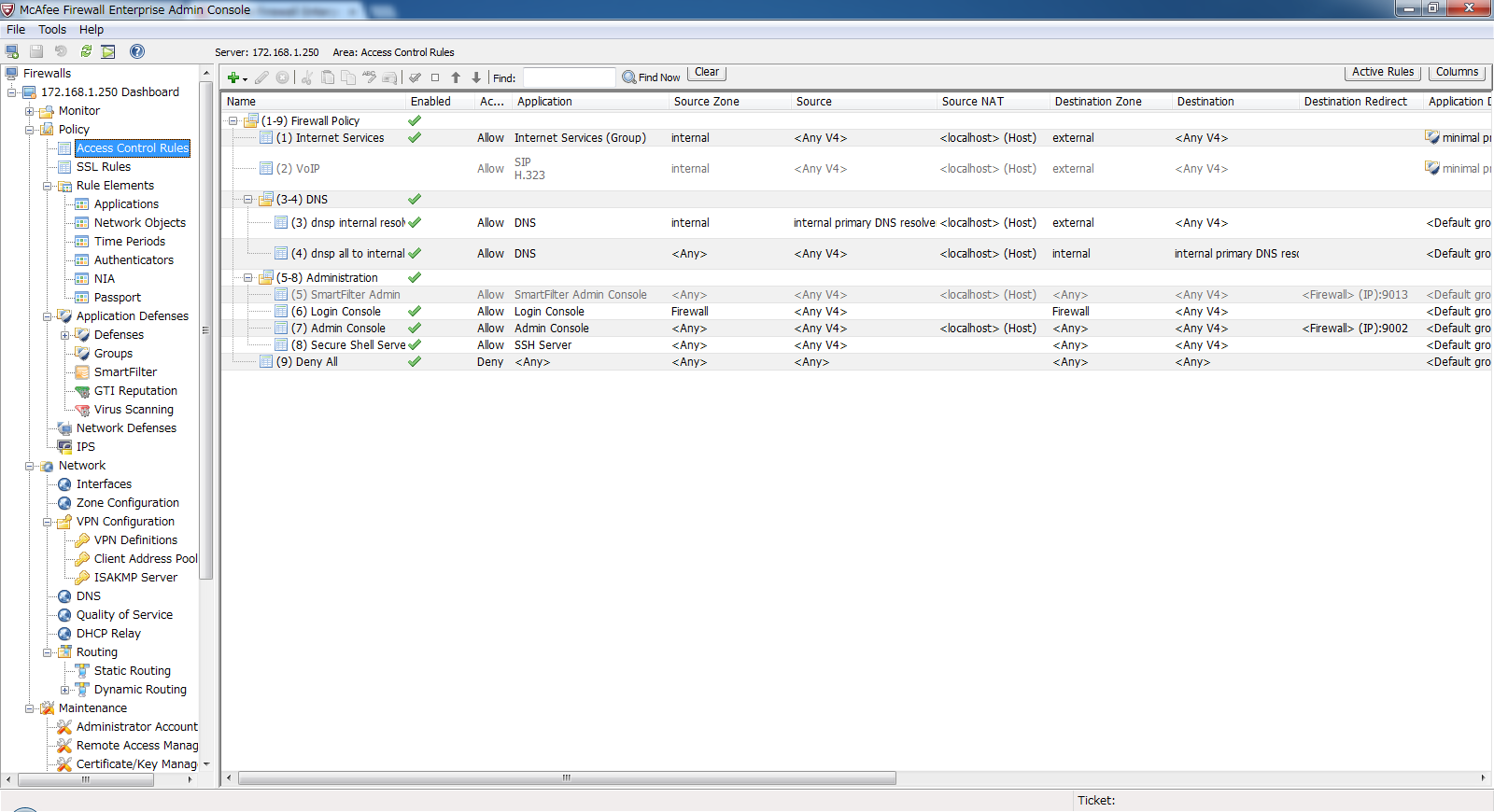Select SSL Rules in the tree
Image resolution: width=1494 pixels, height=812 pixels.
104,167
